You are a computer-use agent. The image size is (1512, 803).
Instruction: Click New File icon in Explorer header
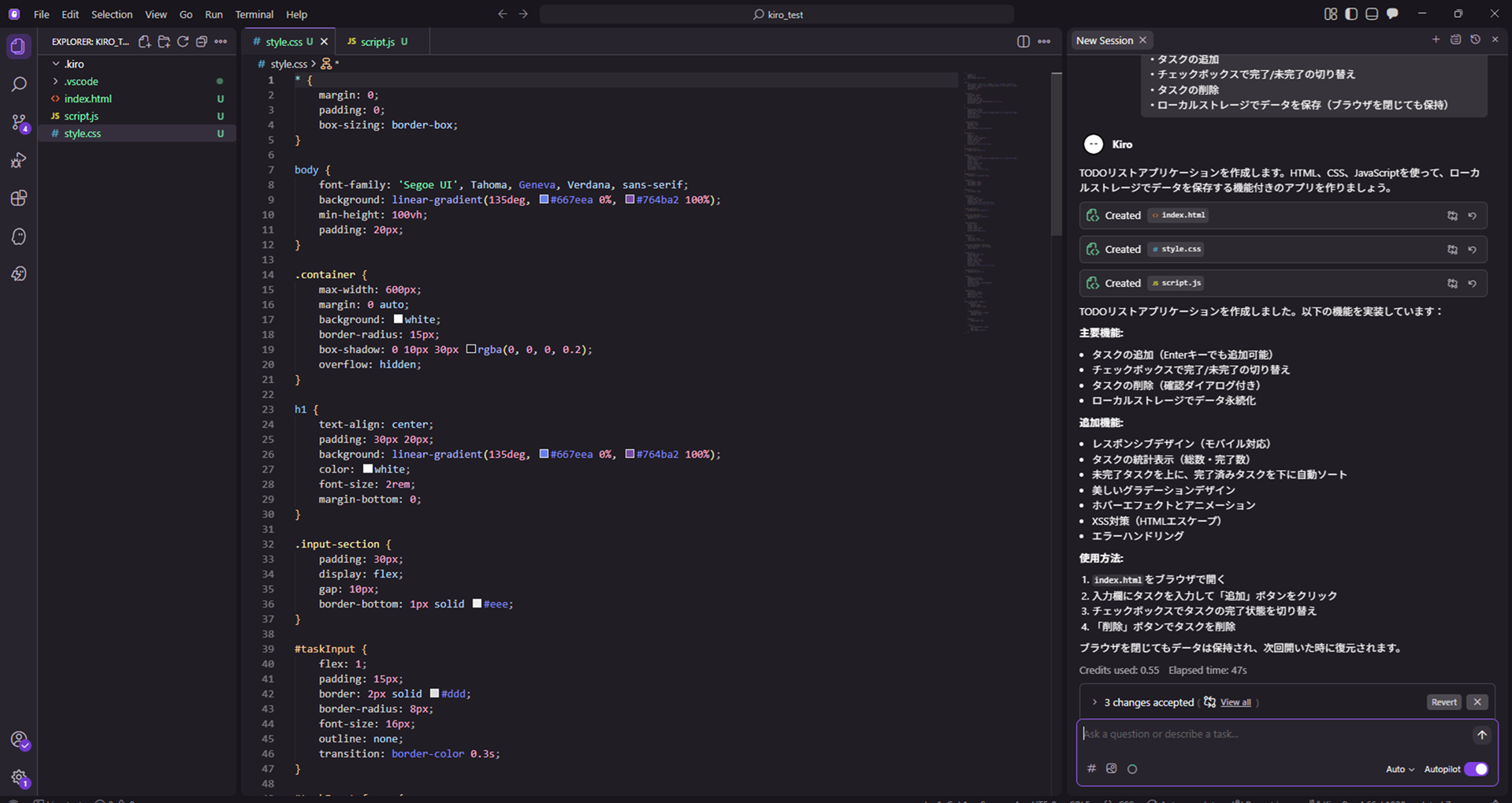tap(145, 42)
